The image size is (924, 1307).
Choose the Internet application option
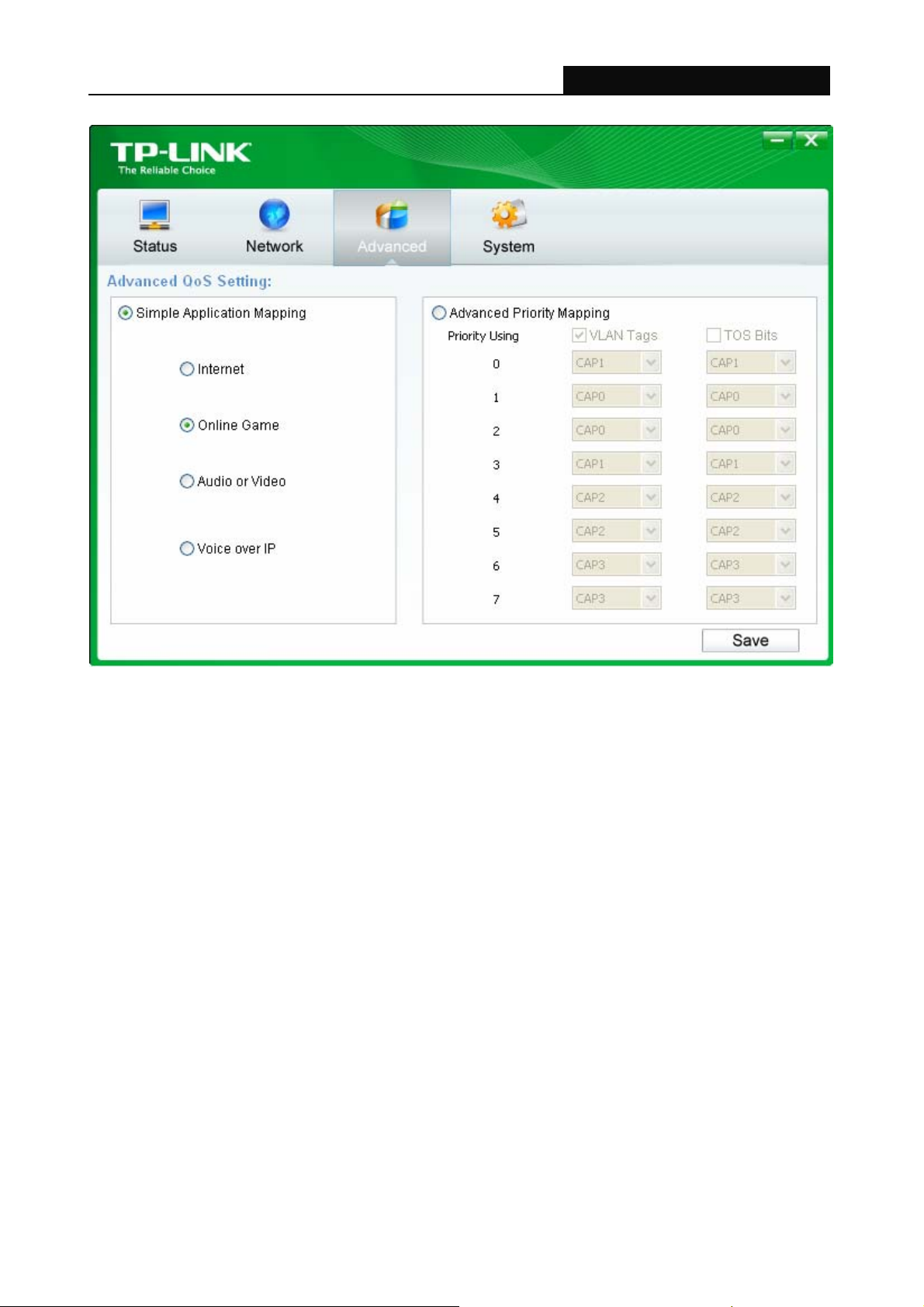(x=187, y=369)
